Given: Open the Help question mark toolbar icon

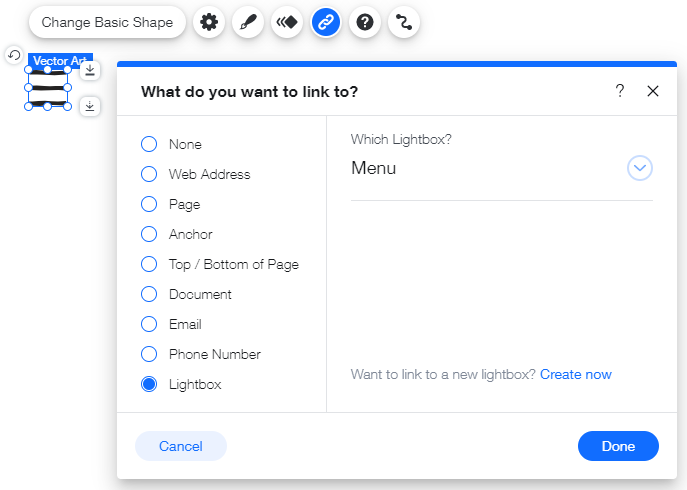Looking at the screenshot, I should point(365,22).
